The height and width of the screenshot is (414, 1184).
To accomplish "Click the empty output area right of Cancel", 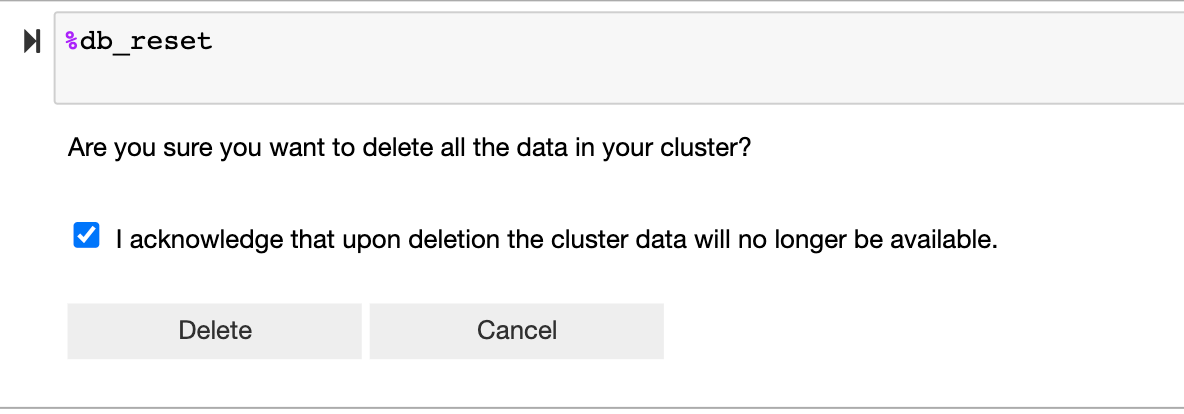I will pyautogui.click(x=900, y=330).
